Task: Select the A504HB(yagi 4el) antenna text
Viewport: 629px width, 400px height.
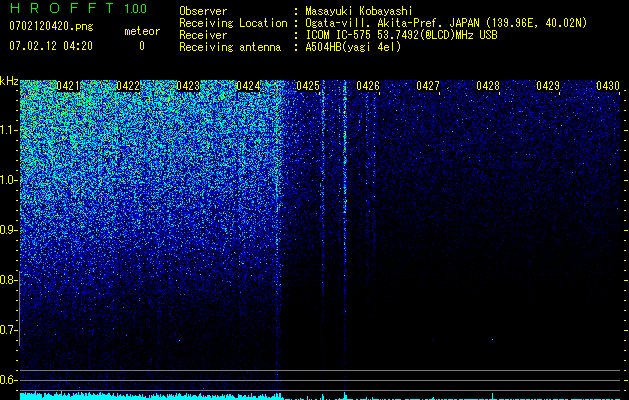Action: click(x=353, y=47)
